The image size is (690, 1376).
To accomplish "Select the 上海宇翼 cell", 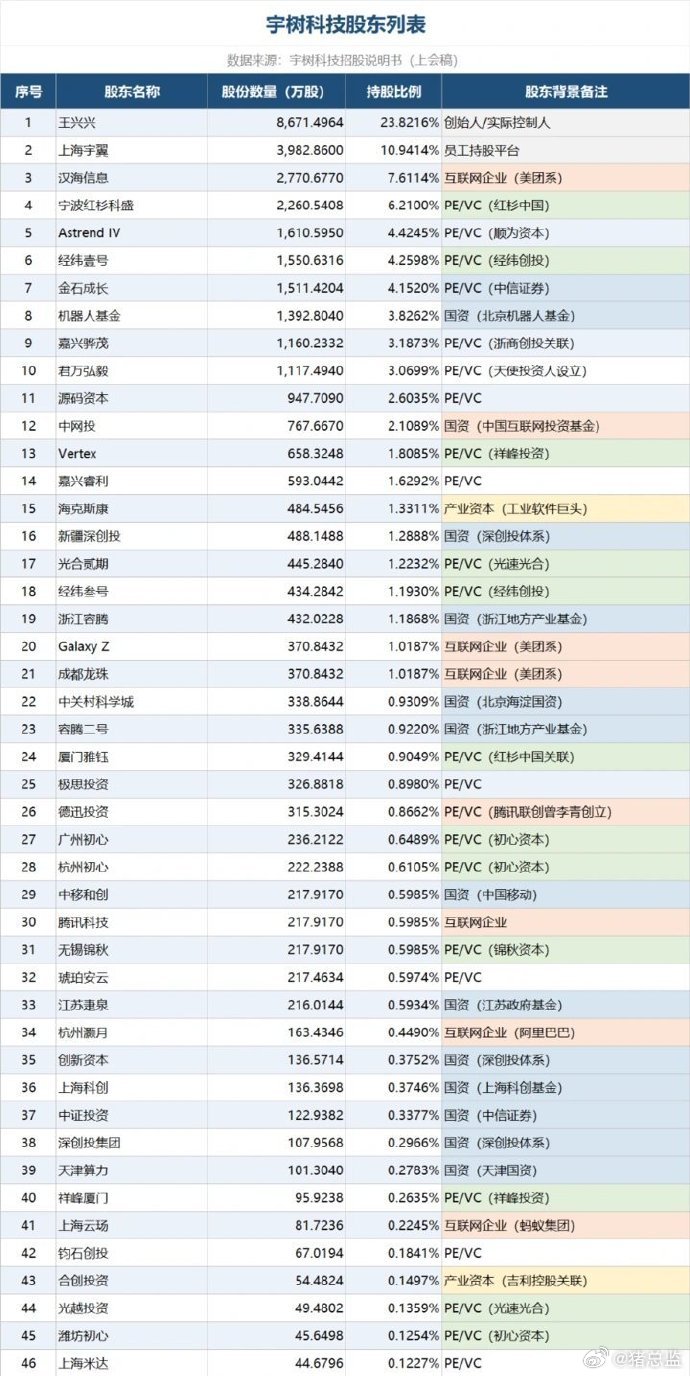I will tap(132, 150).
